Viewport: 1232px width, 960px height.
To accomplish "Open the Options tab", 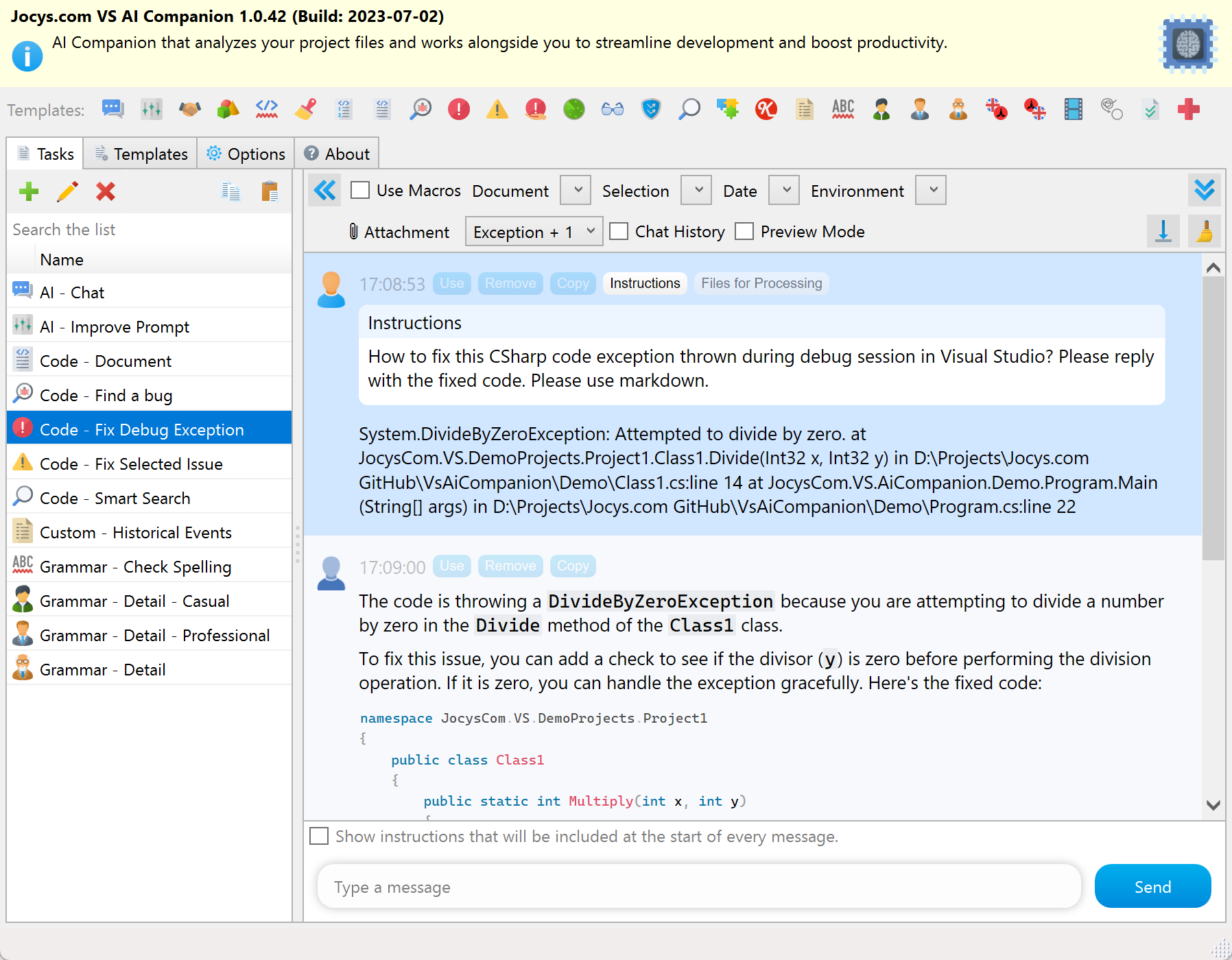I will click(246, 153).
